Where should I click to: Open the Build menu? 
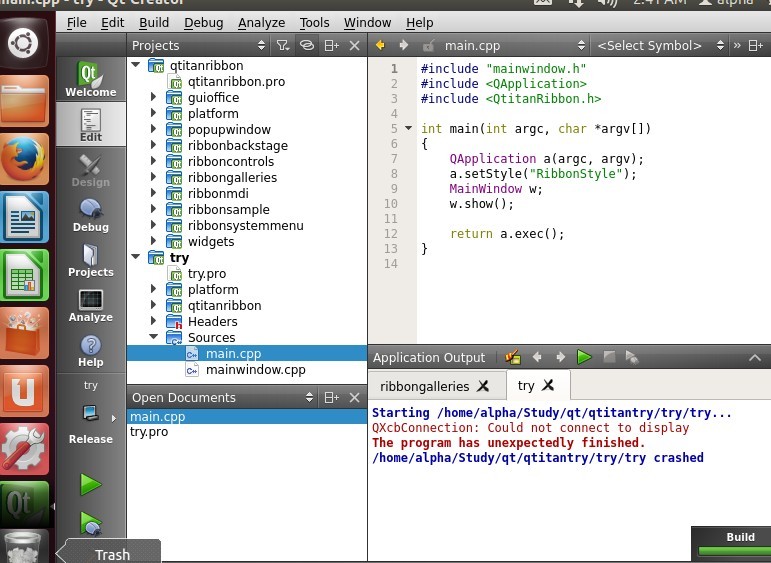coord(154,22)
